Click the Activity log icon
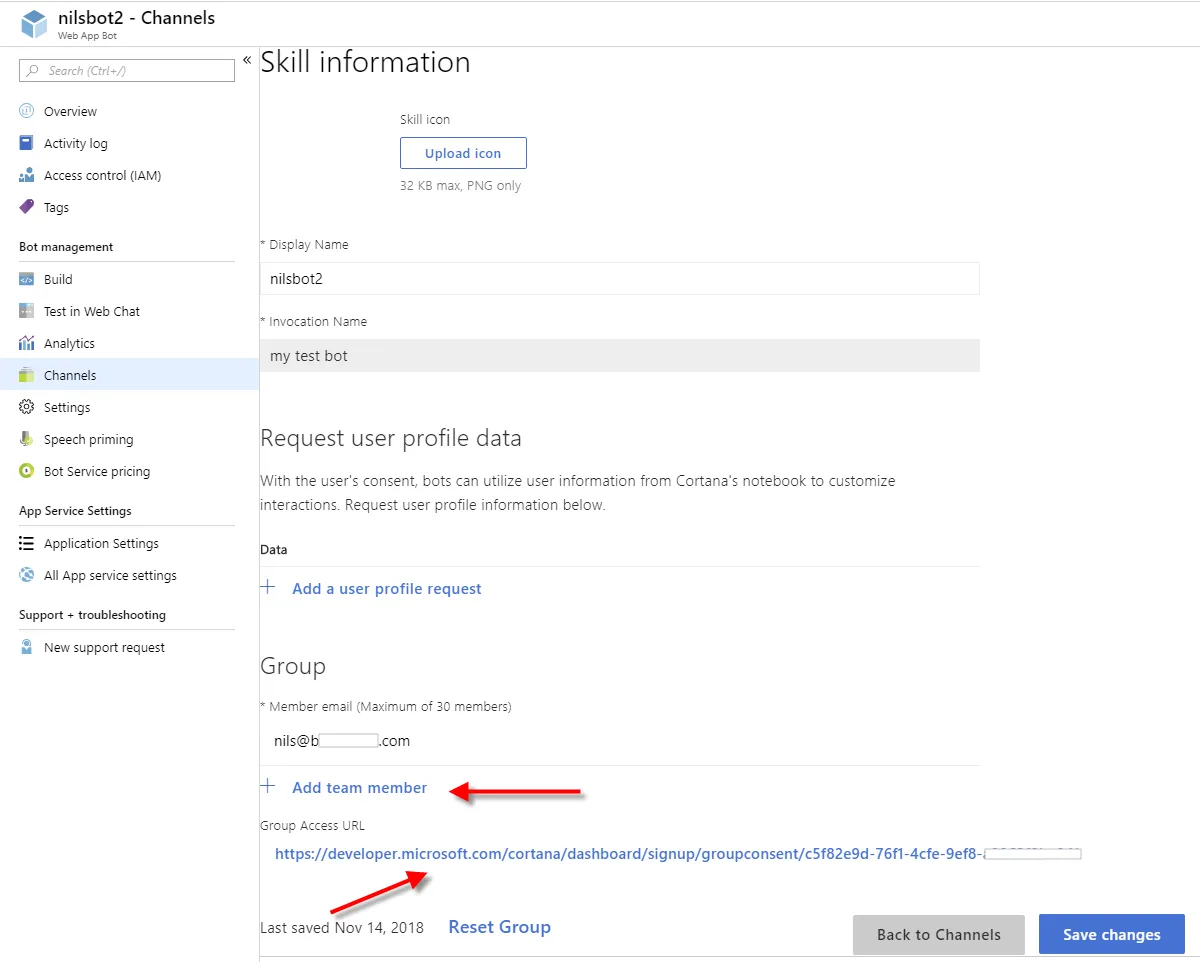Screen dimensions: 1200x962 (27, 143)
